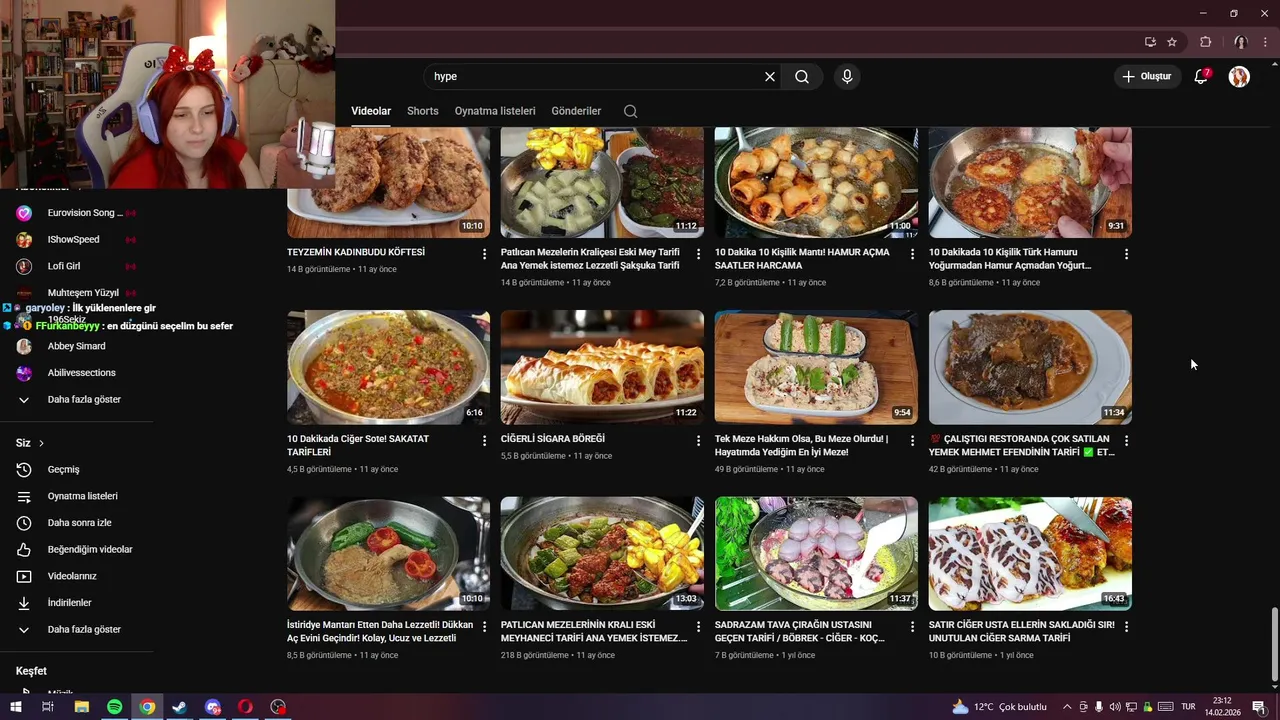The width and height of the screenshot is (1280, 720).
Task: Open Chrome's three-dot menu
Action: (x=1265, y=42)
